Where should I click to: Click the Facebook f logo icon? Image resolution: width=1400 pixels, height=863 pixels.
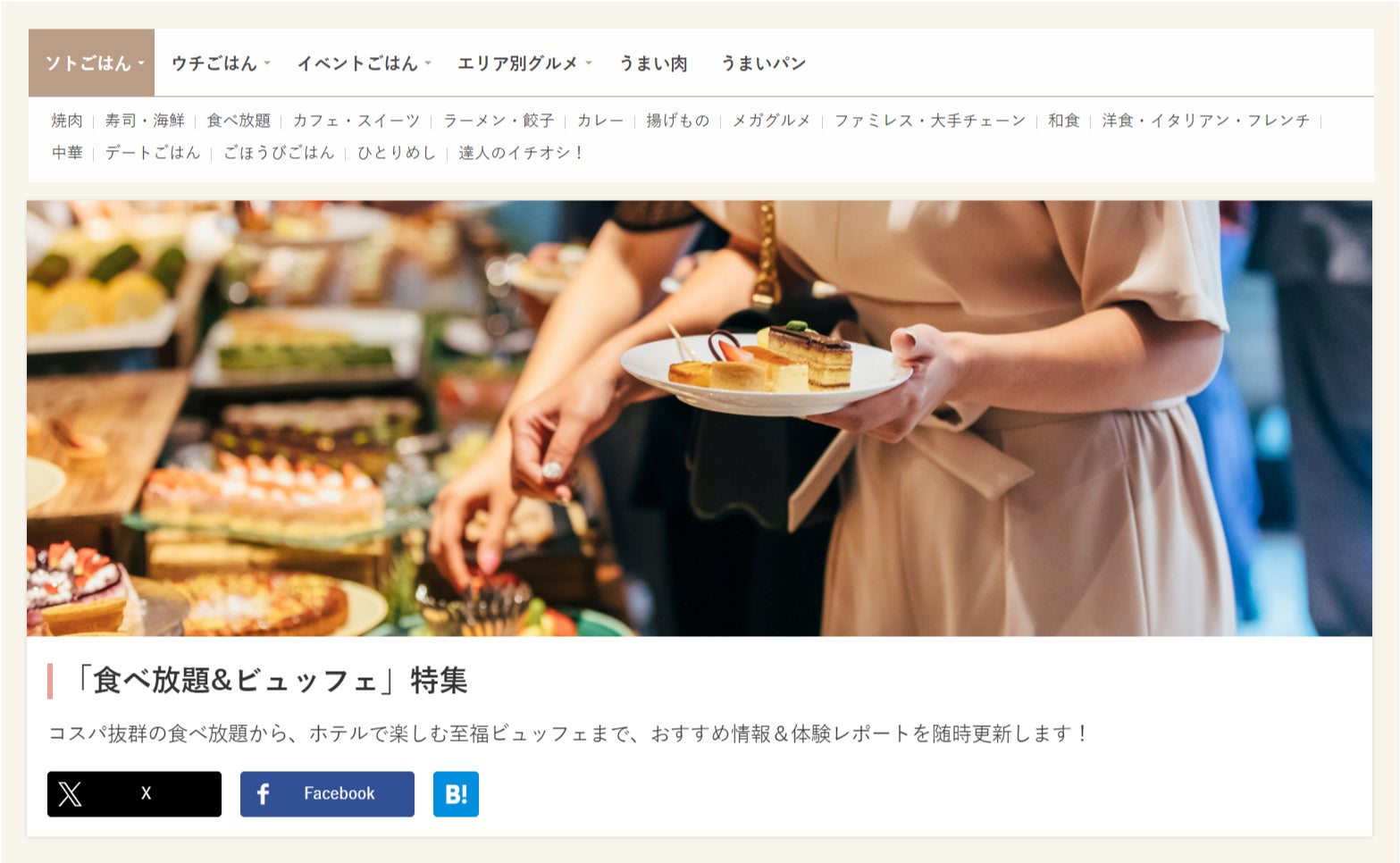click(263, 793)
